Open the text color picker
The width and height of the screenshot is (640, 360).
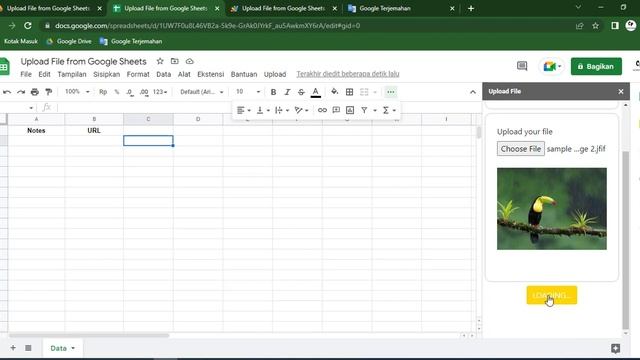pyautogui.click(x=316, y=92)
